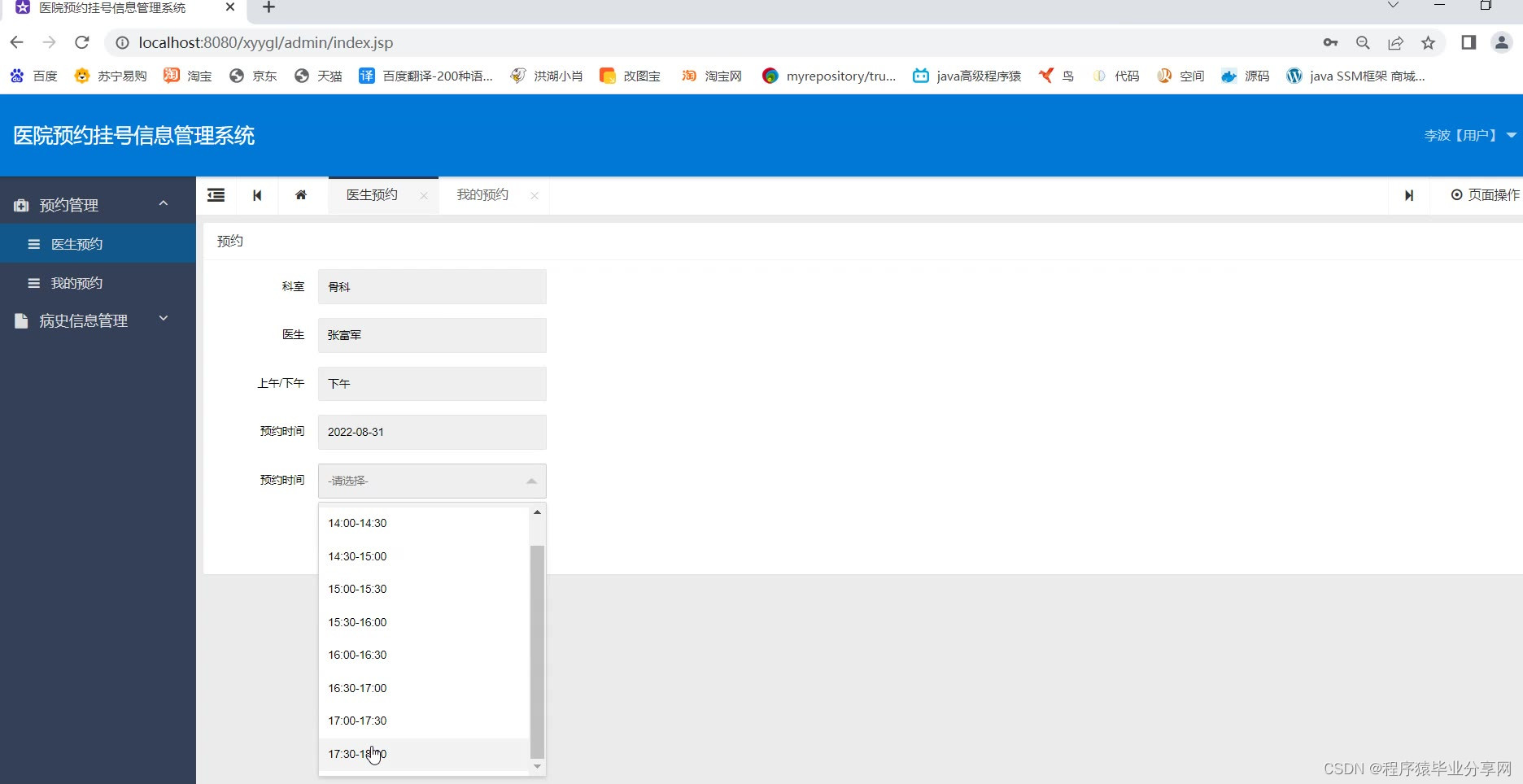This screenshot has height=784, width=1523.
Task: Close the 医院预约挂号信息管理系统 browser tab
Action: tap(230, 7)
